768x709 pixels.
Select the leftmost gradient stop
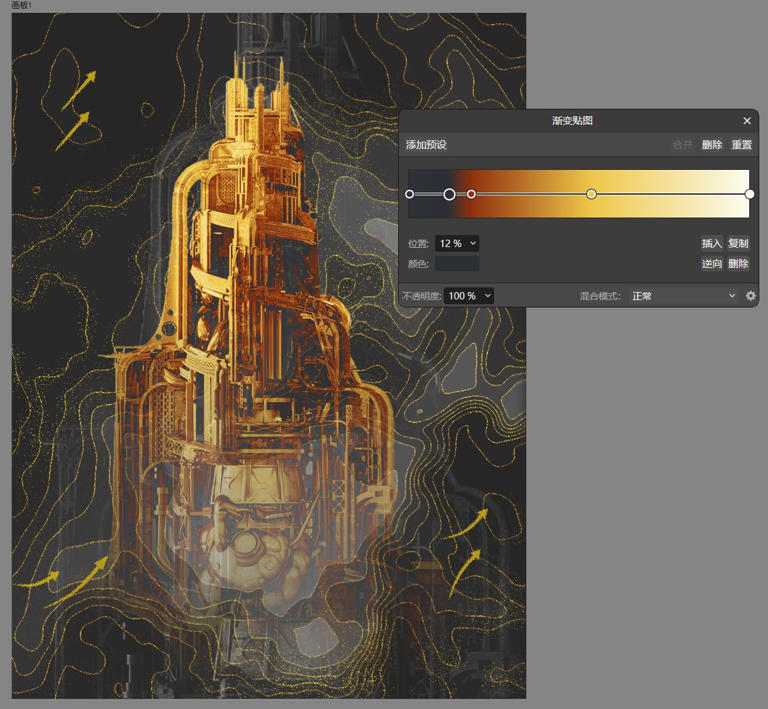coord(410,194)
